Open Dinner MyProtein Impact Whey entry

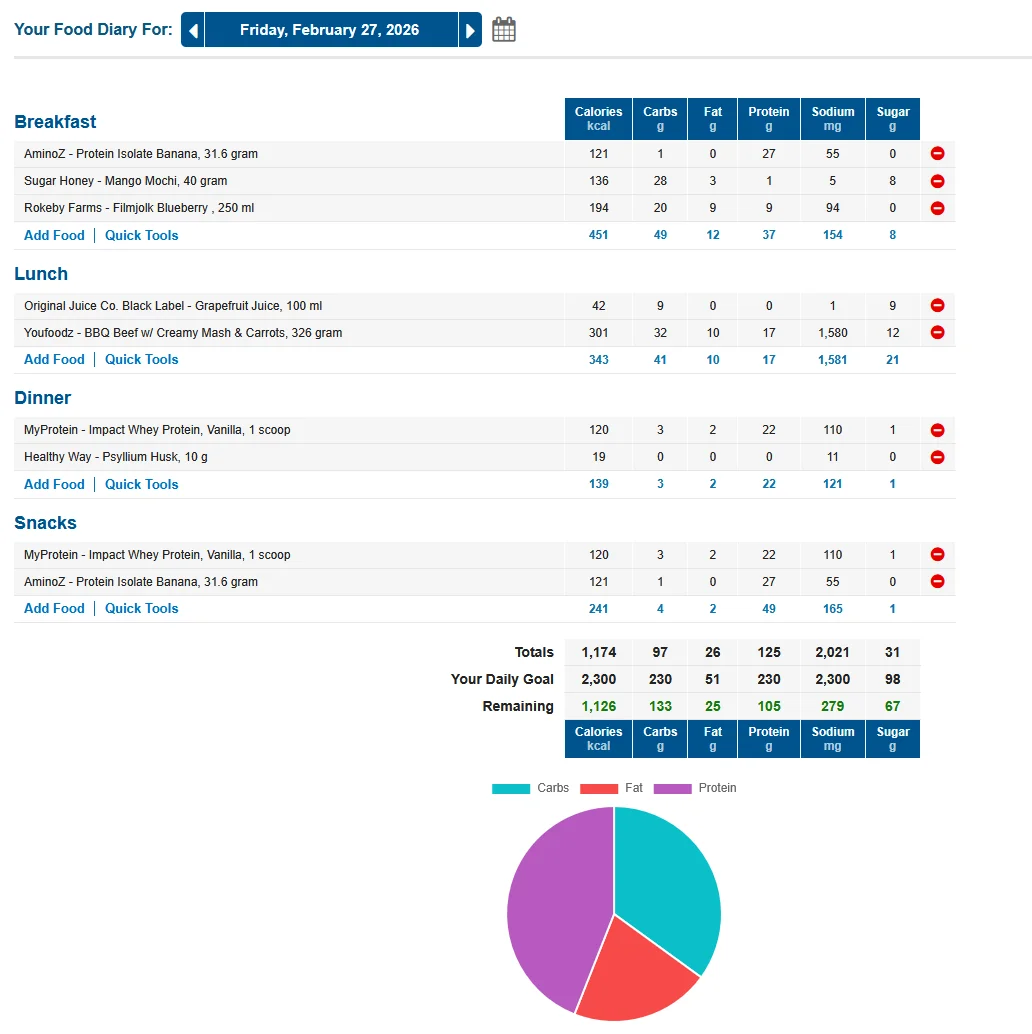[157, 430]
